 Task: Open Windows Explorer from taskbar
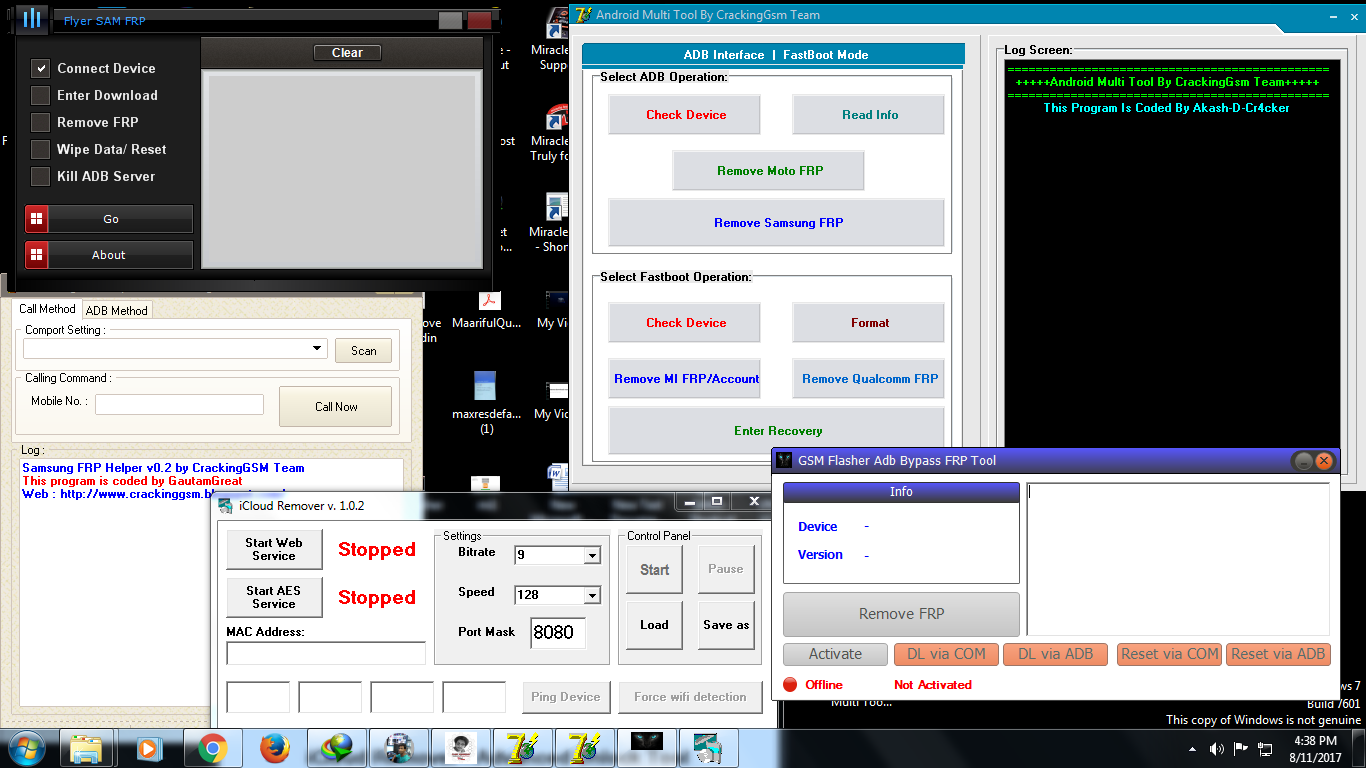87,748
